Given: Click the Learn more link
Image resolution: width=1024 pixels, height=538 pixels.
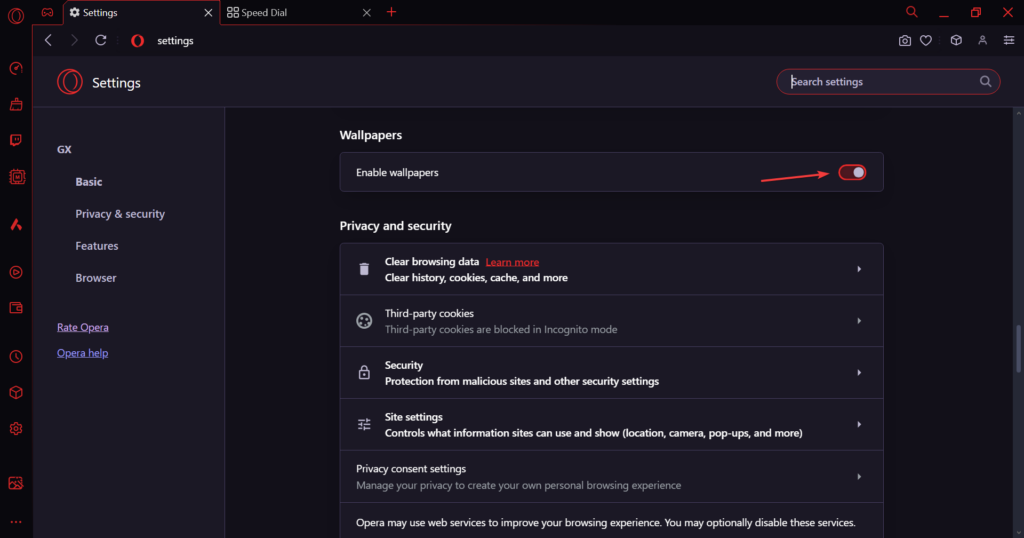Looking at the screenshot, I should 512,262.
